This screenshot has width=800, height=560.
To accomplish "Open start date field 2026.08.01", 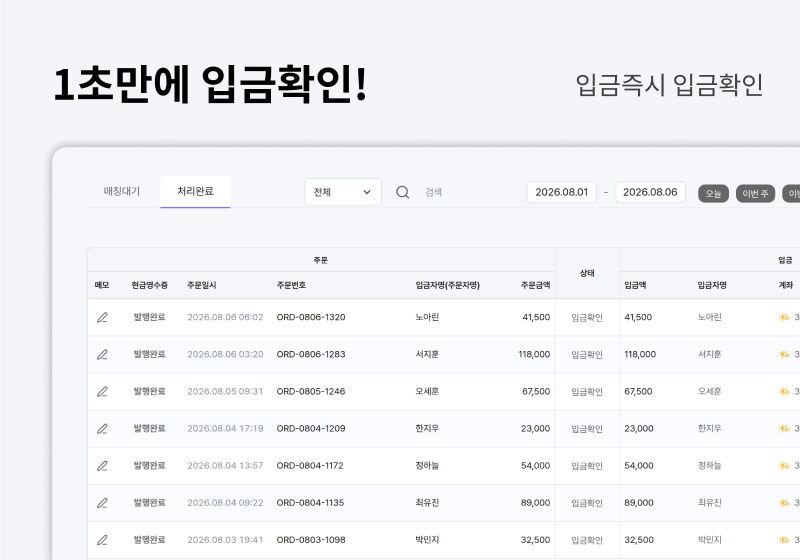I will click(562, 192).
